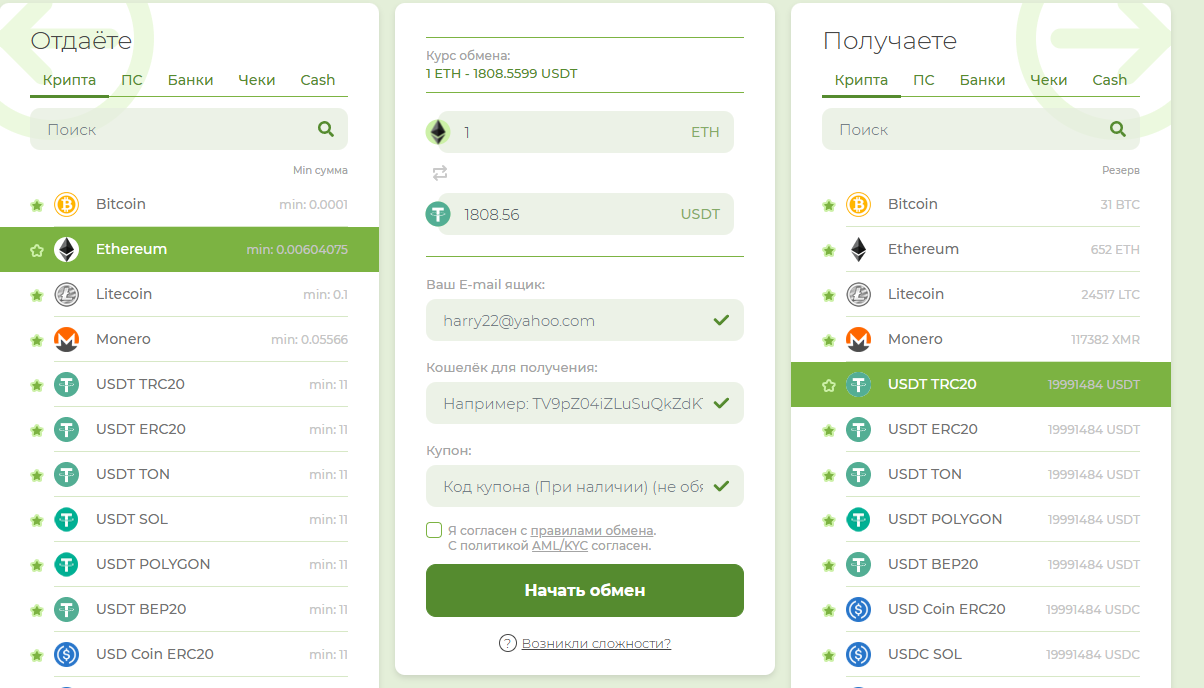The width and height of the screenshot is (1204, 688).
Task: Click the Litecoin icon in the right panel
Action: tap(858, 294)
